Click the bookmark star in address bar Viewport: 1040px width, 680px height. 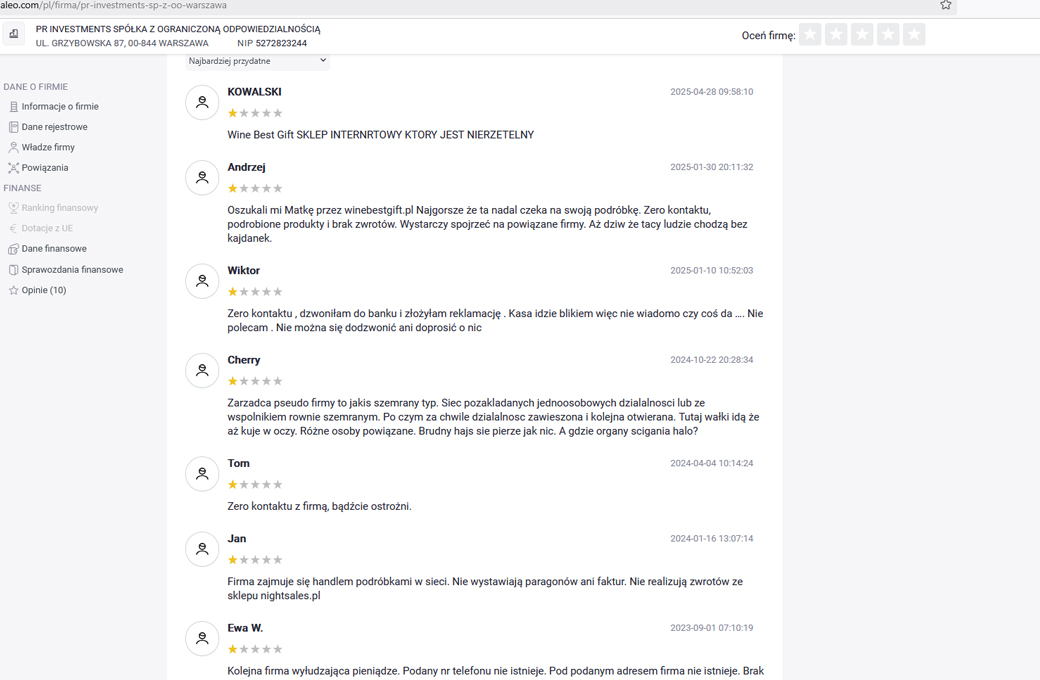click(946, 5)
